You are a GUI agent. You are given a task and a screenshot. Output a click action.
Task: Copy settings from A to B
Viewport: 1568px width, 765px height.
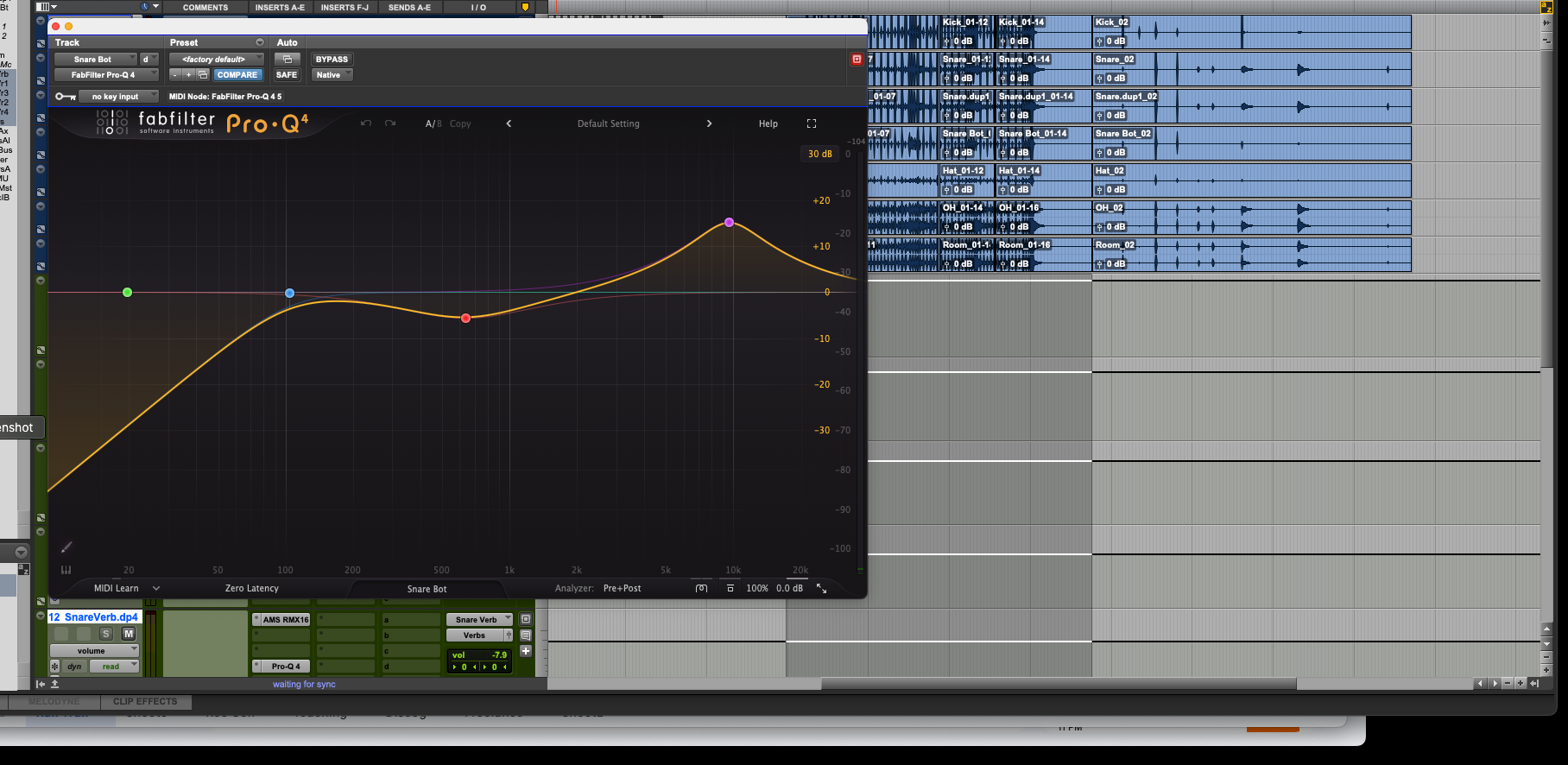(460, 123)
